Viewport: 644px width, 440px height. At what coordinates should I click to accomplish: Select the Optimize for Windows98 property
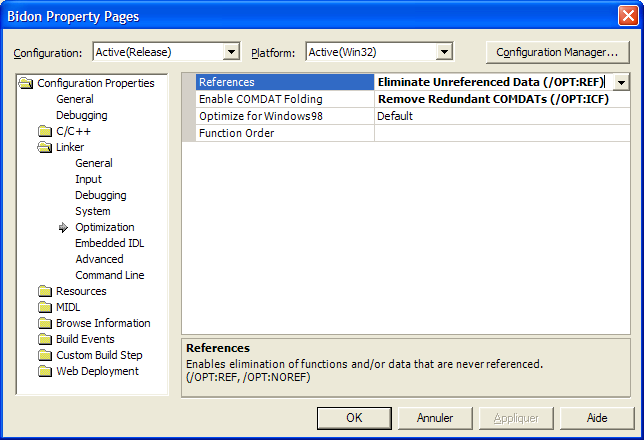click(285, 116)
